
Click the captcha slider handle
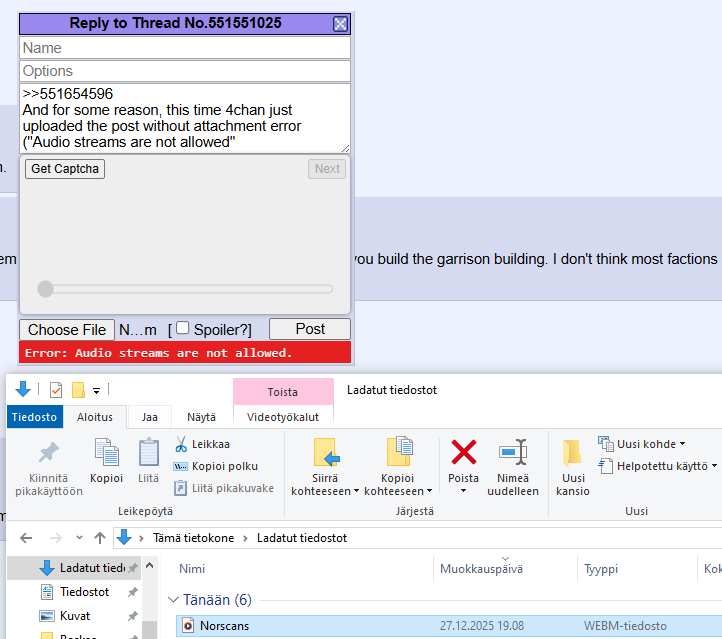[46, 289]
